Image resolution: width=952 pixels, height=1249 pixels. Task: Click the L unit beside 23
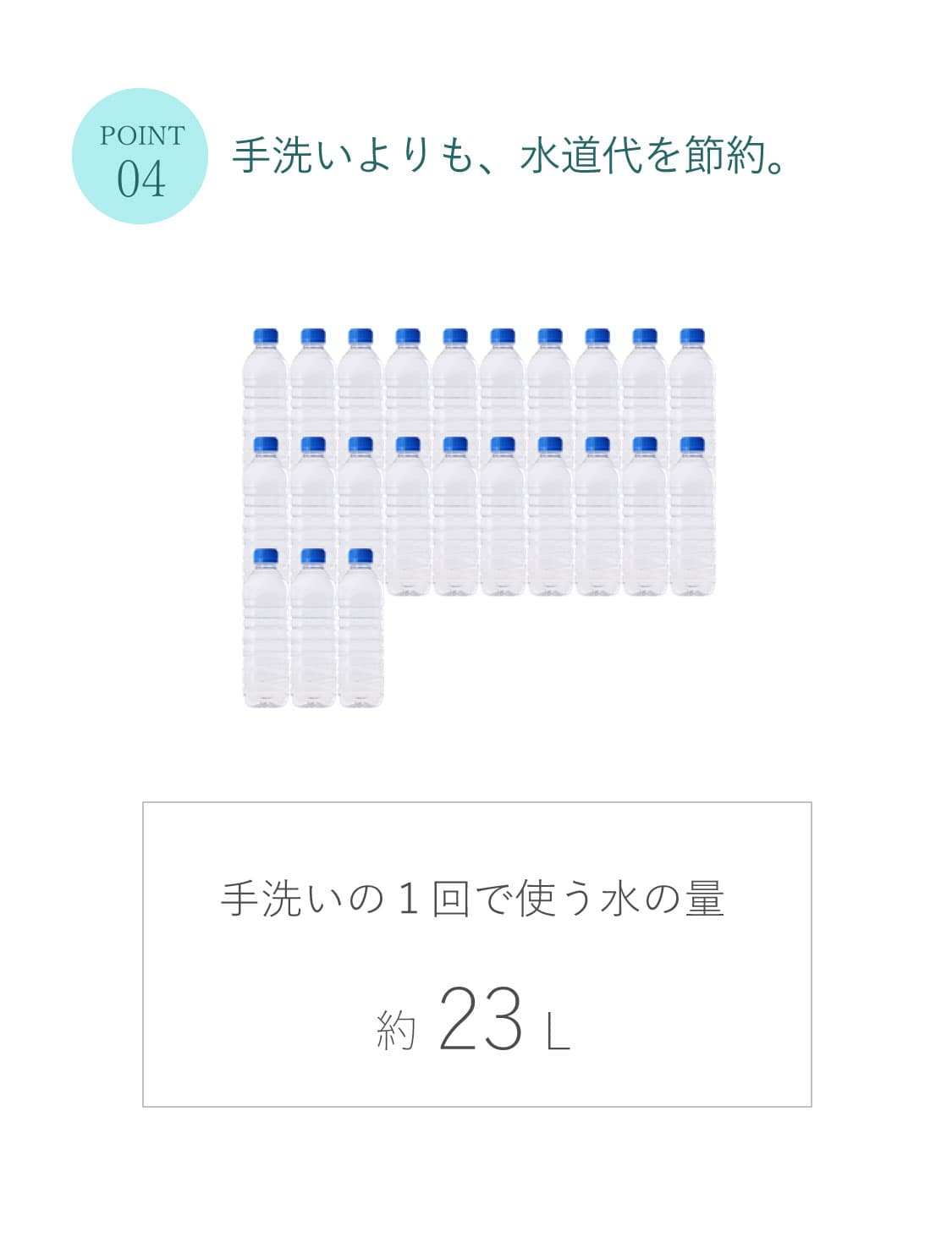(x=558, y=1032)
